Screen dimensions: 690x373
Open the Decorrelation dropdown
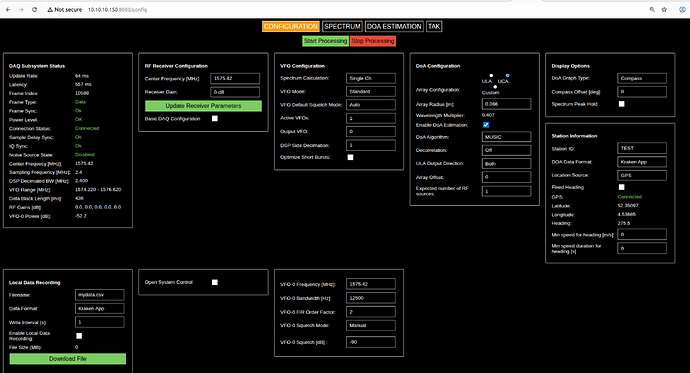coord(506,150)
